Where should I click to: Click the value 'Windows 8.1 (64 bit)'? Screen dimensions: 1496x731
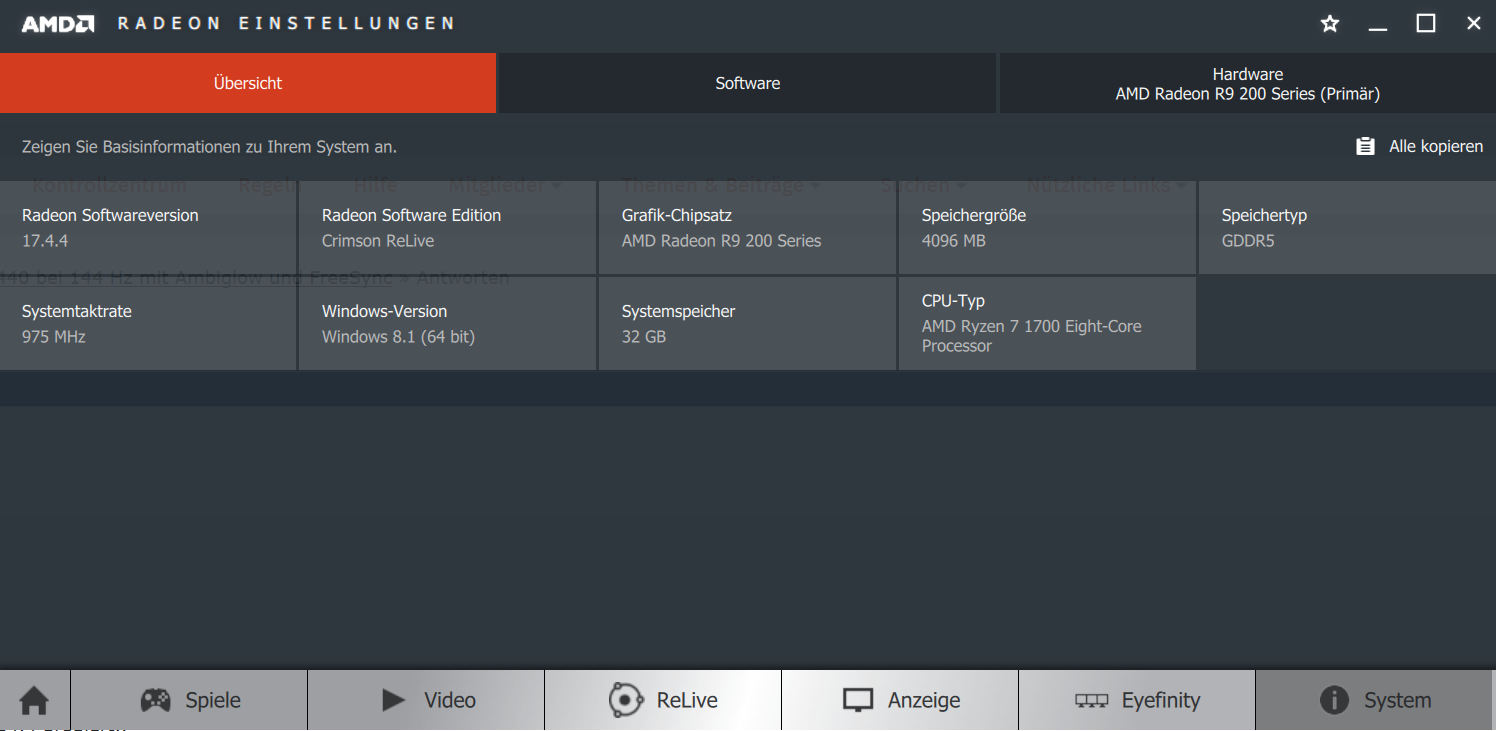398,337
